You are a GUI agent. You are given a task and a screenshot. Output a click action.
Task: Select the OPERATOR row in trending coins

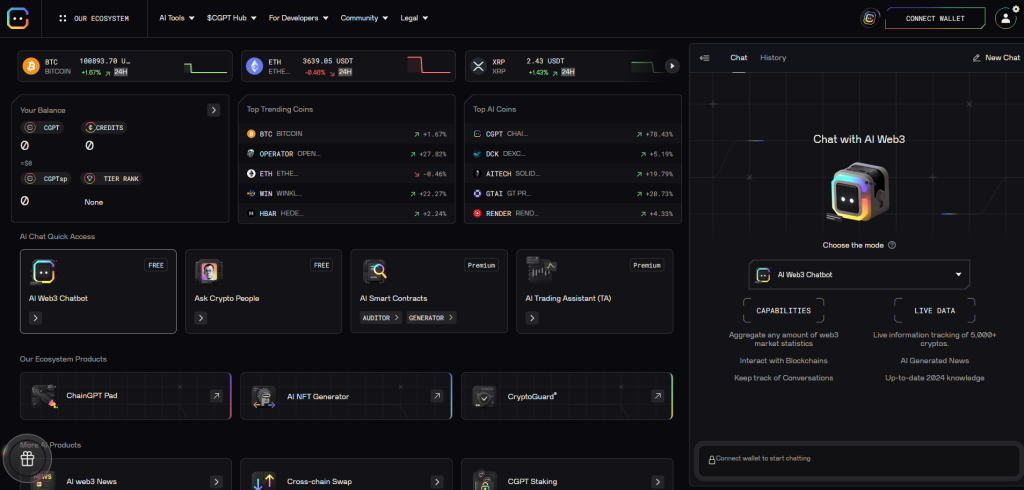tap(346, 154)
